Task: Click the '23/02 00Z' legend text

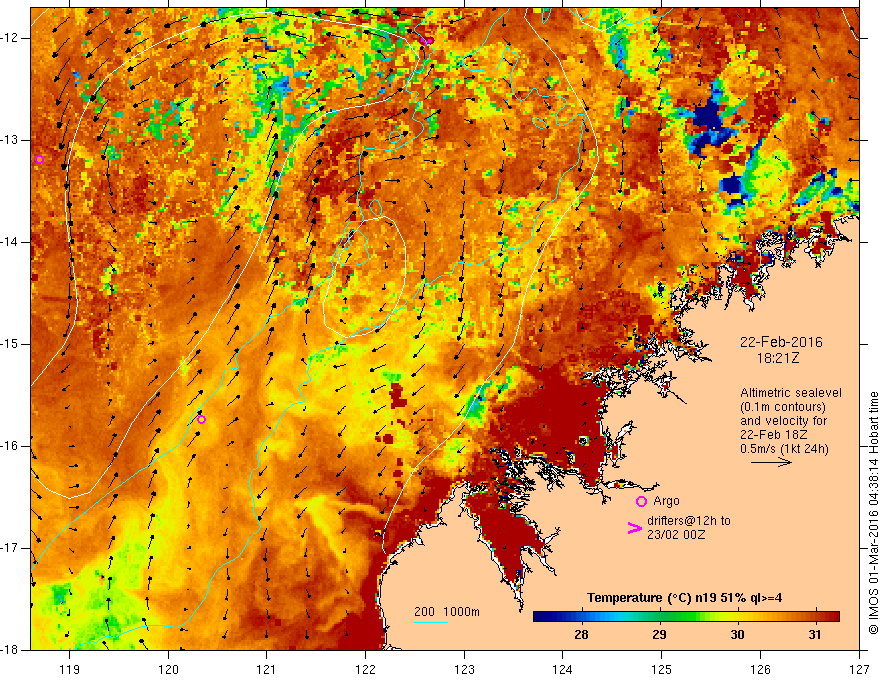Action: tap(676, 535)
